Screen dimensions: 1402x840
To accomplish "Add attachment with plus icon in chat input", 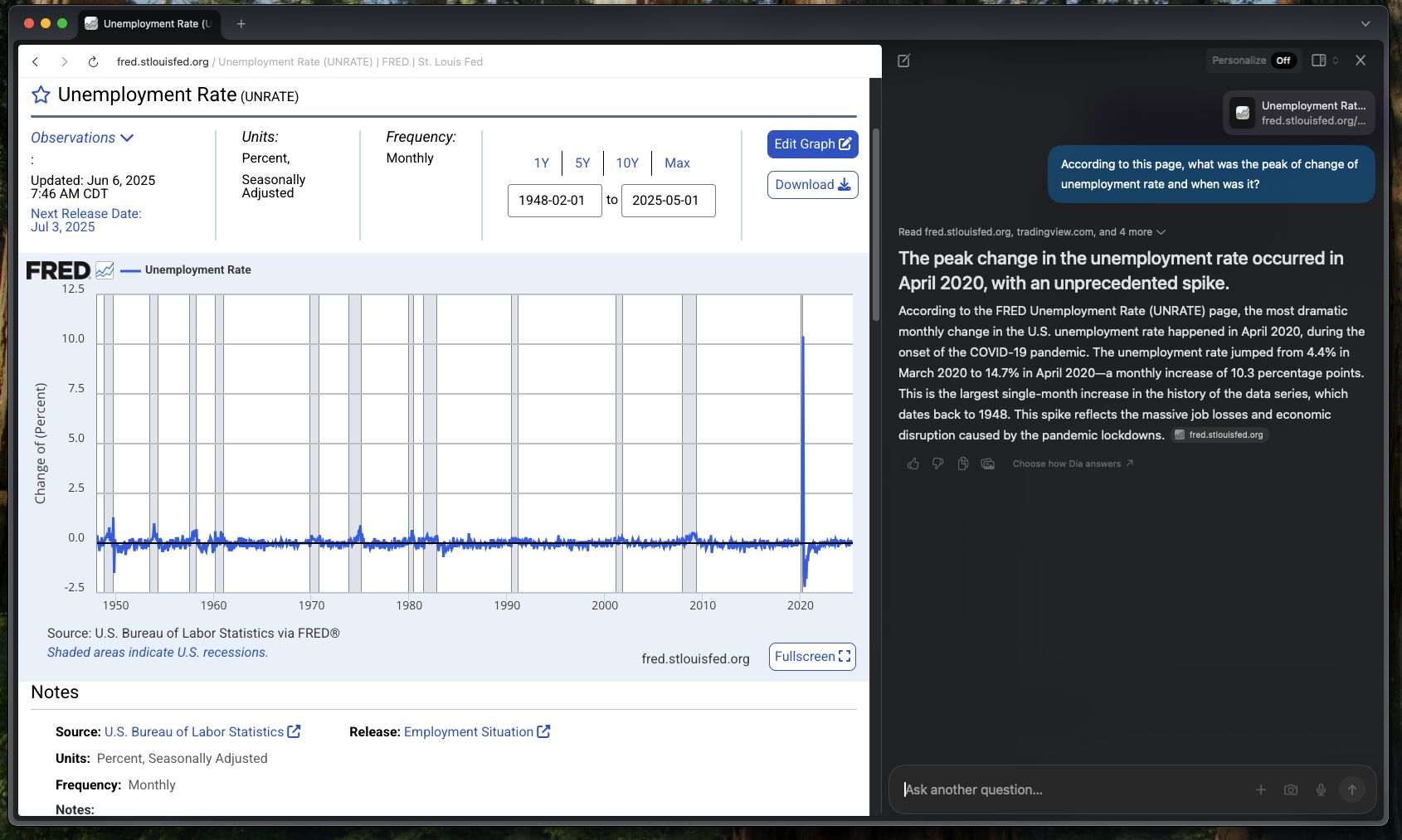I will [1261, 790].
